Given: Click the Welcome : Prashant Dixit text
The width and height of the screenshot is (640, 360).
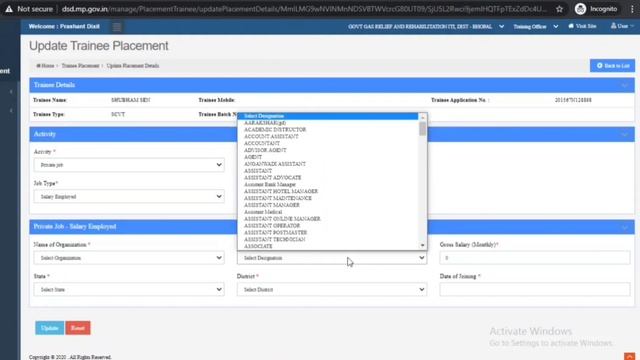Looking at the screenshot, I should coord(64,27).
